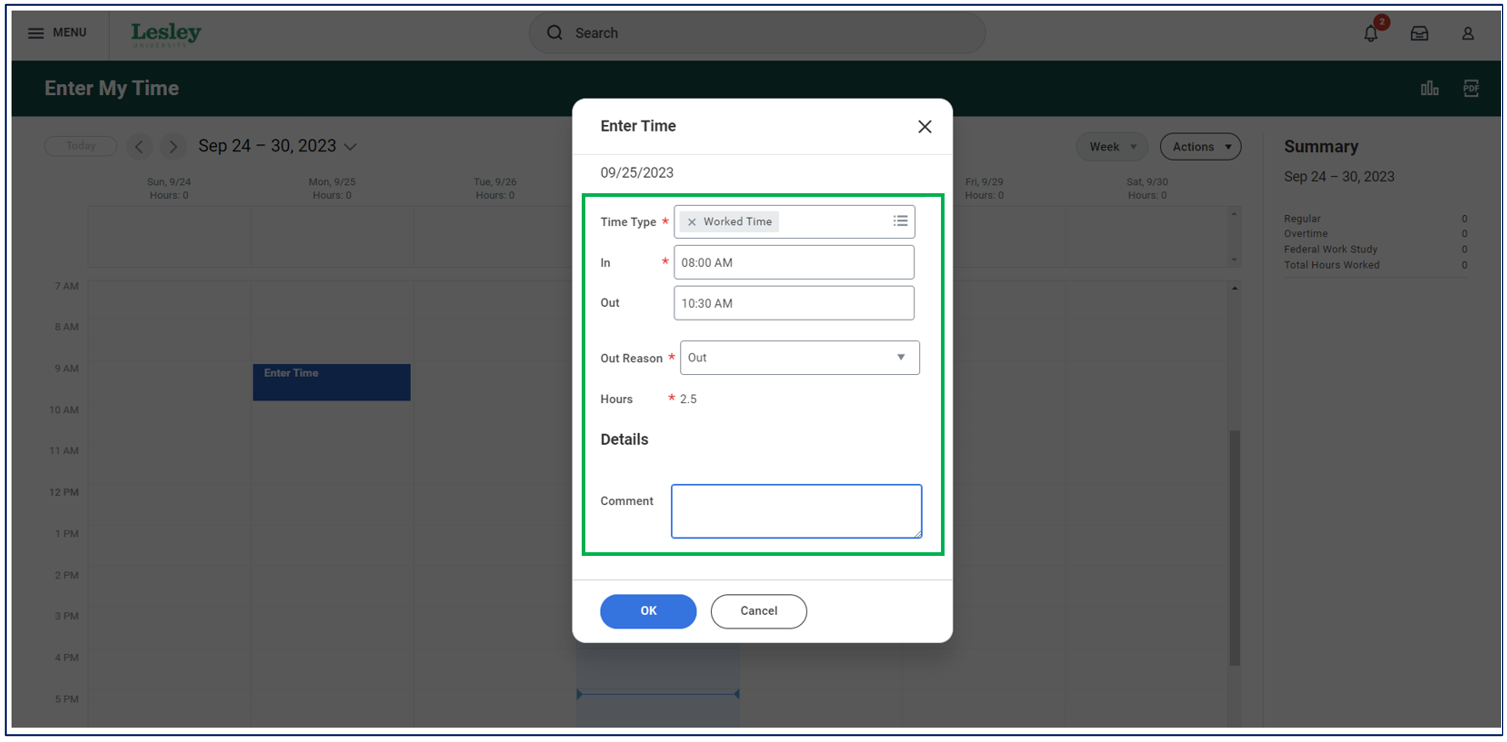Click the Fri, 9/29 column header
The width and height of the screenshot is (1507, 742).
tap(984, 189)
